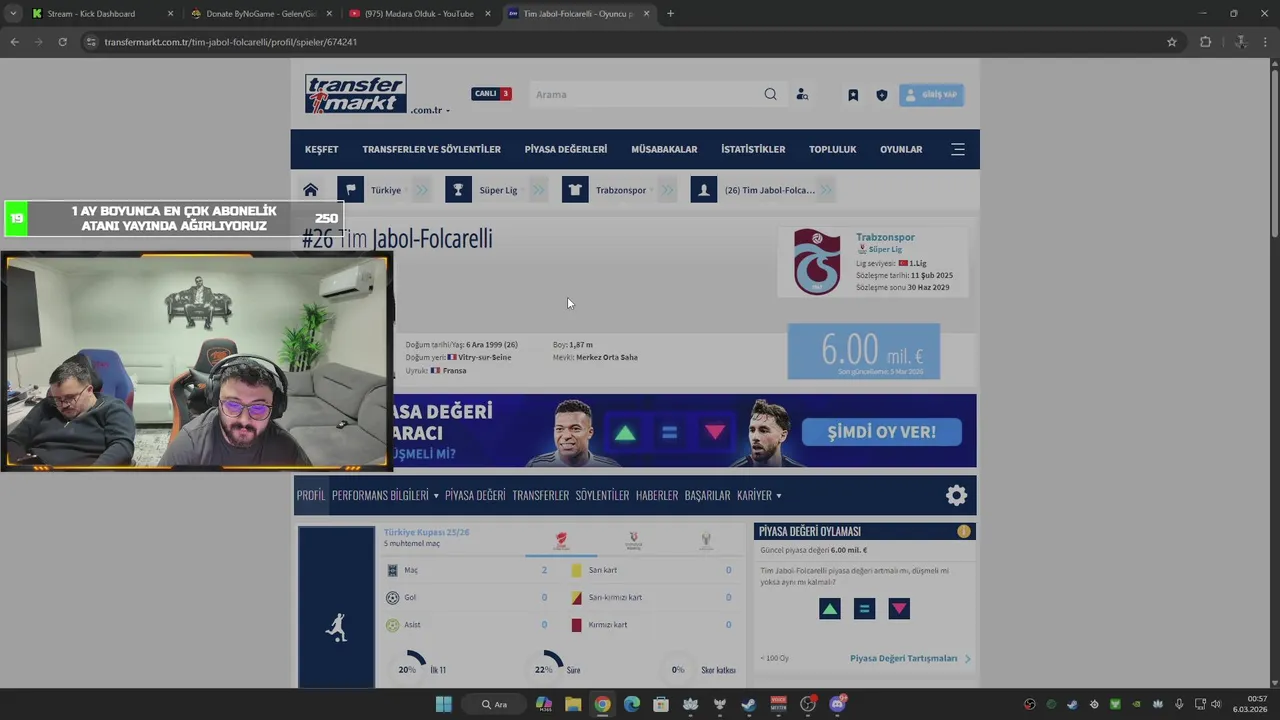Screen dimensions: 1280x720
Task: Open the Türkiye Kupası 25/26 link
Action: click(427, 532)
